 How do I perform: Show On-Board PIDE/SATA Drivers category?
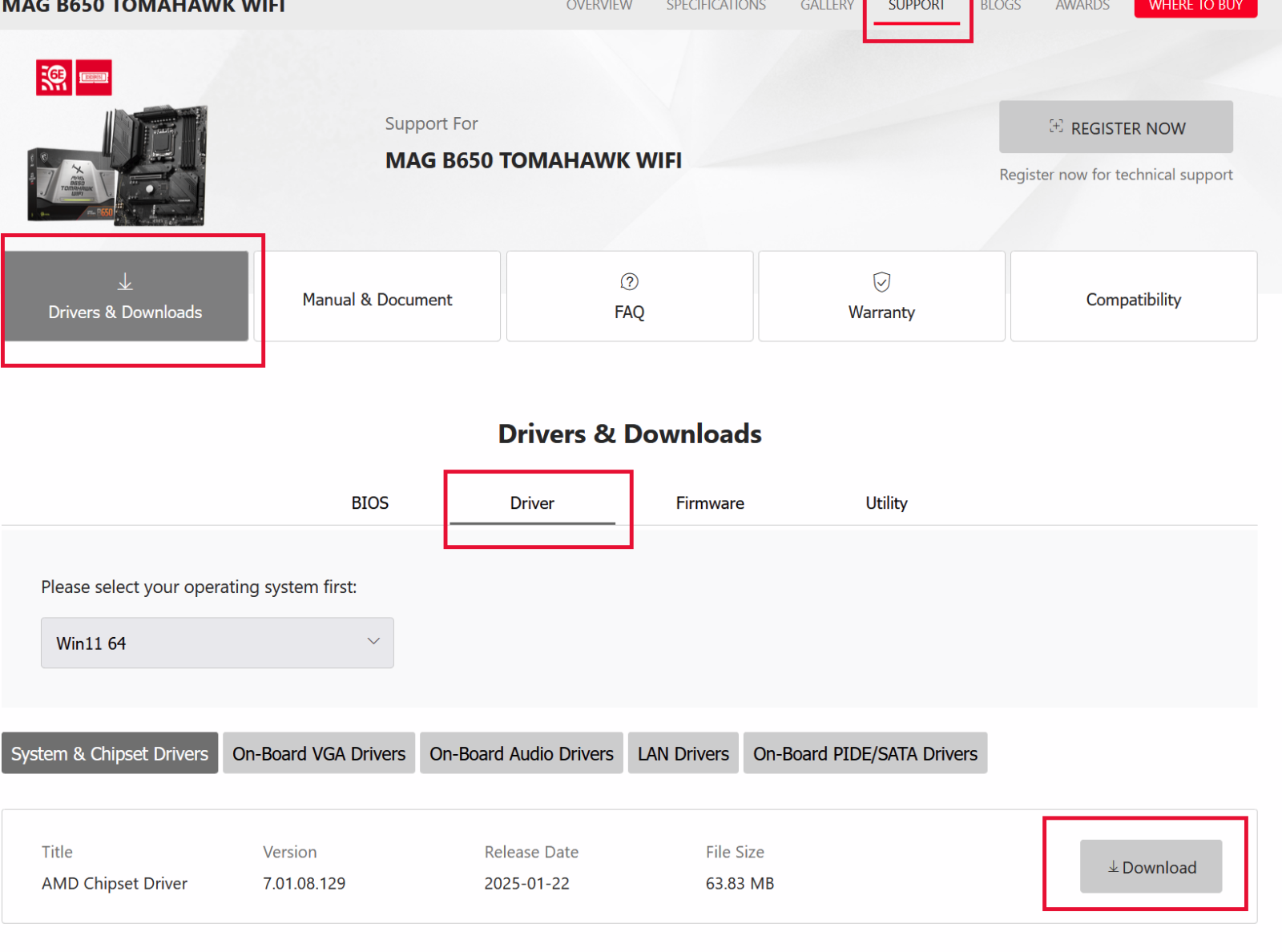click(865, 753)
